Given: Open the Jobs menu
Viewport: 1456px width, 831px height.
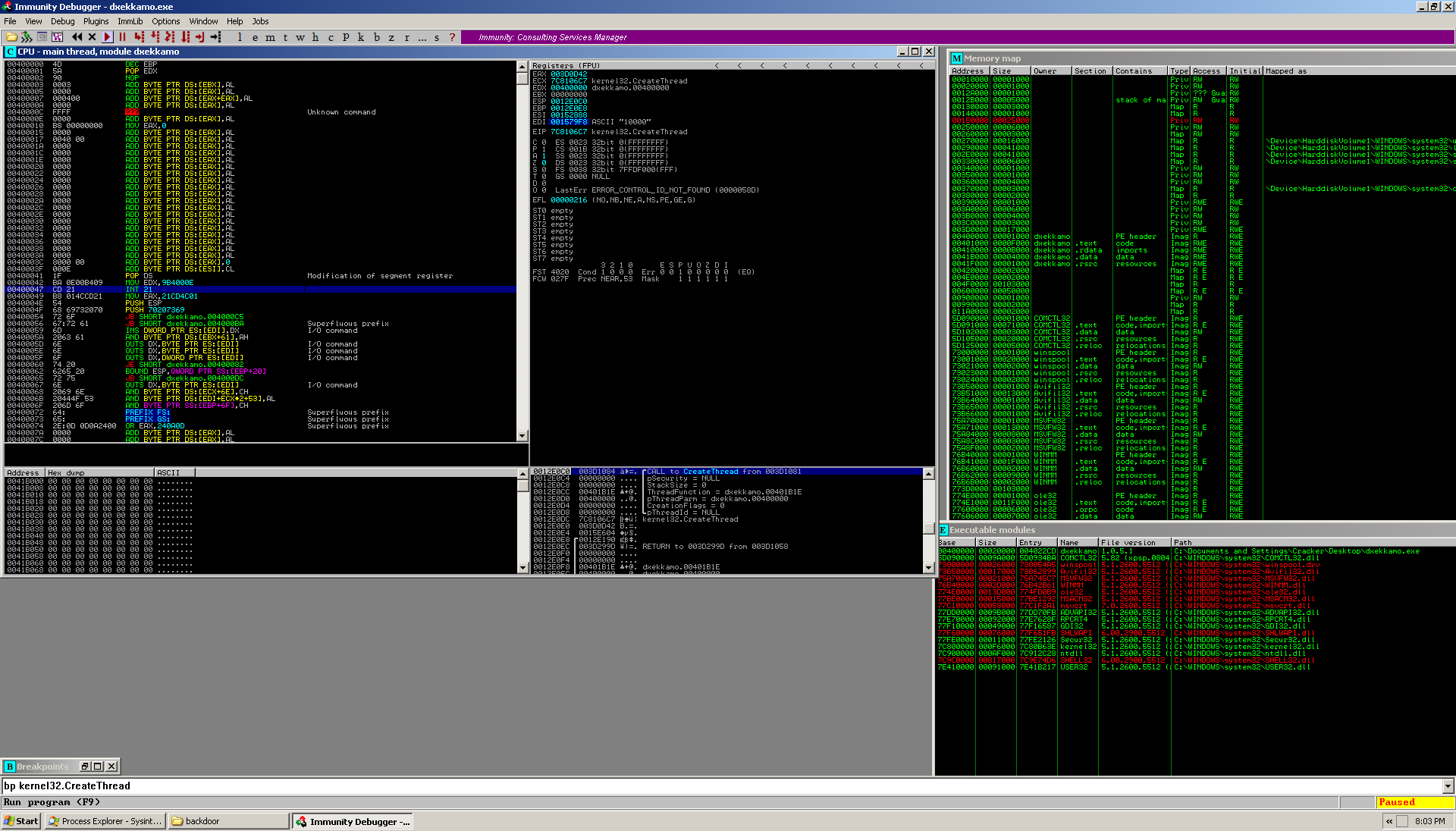Looking at the screenshot, I should click(260, 21).
